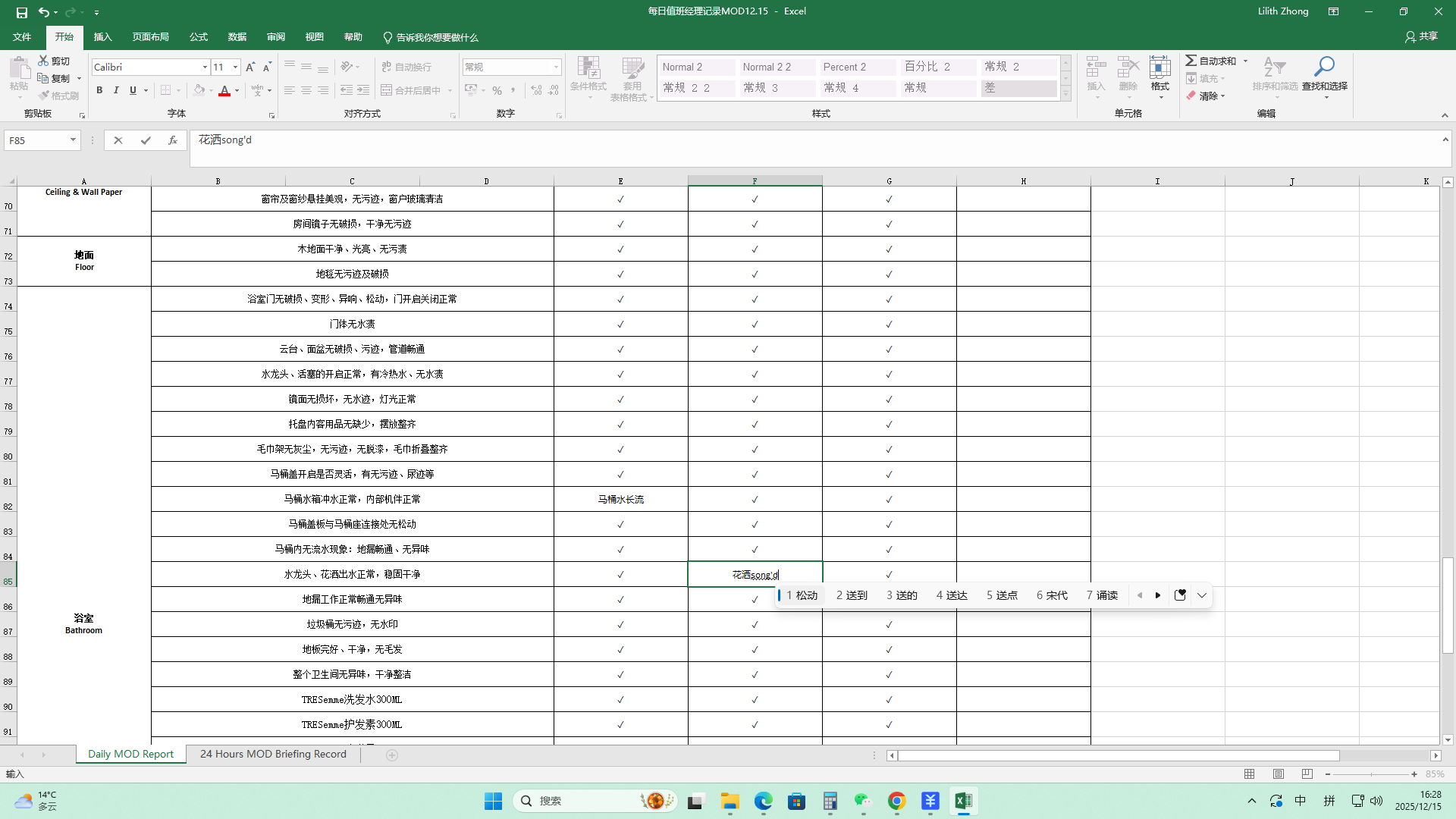Screen dimensions: 1456x819
Task: Click the confirm entry checkmark icon
Action: (146, 140)
